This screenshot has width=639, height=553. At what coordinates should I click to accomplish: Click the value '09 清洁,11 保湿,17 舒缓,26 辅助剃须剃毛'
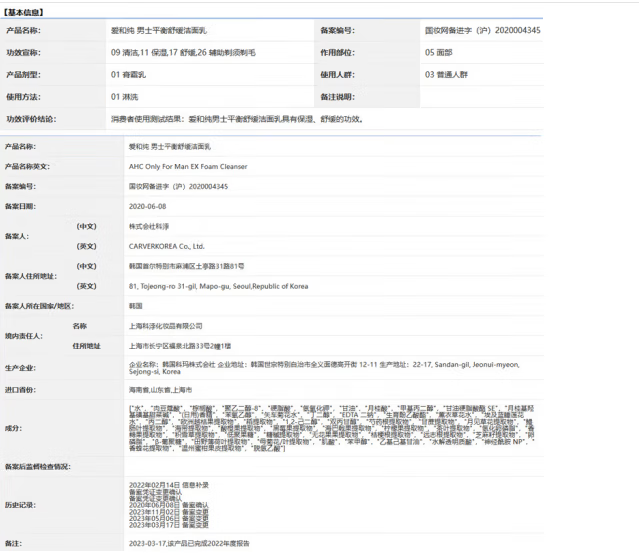click(183, 53)
